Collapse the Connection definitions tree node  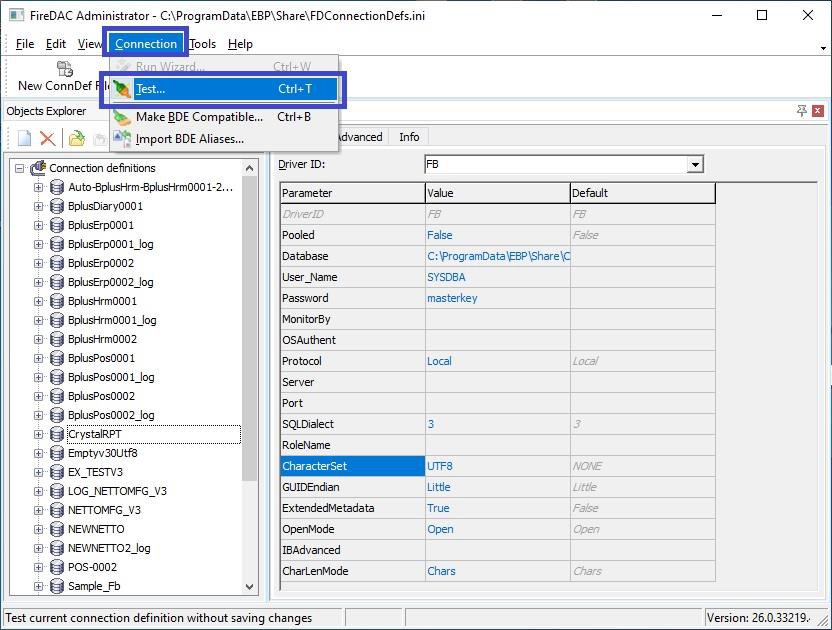tap(19, 168)
